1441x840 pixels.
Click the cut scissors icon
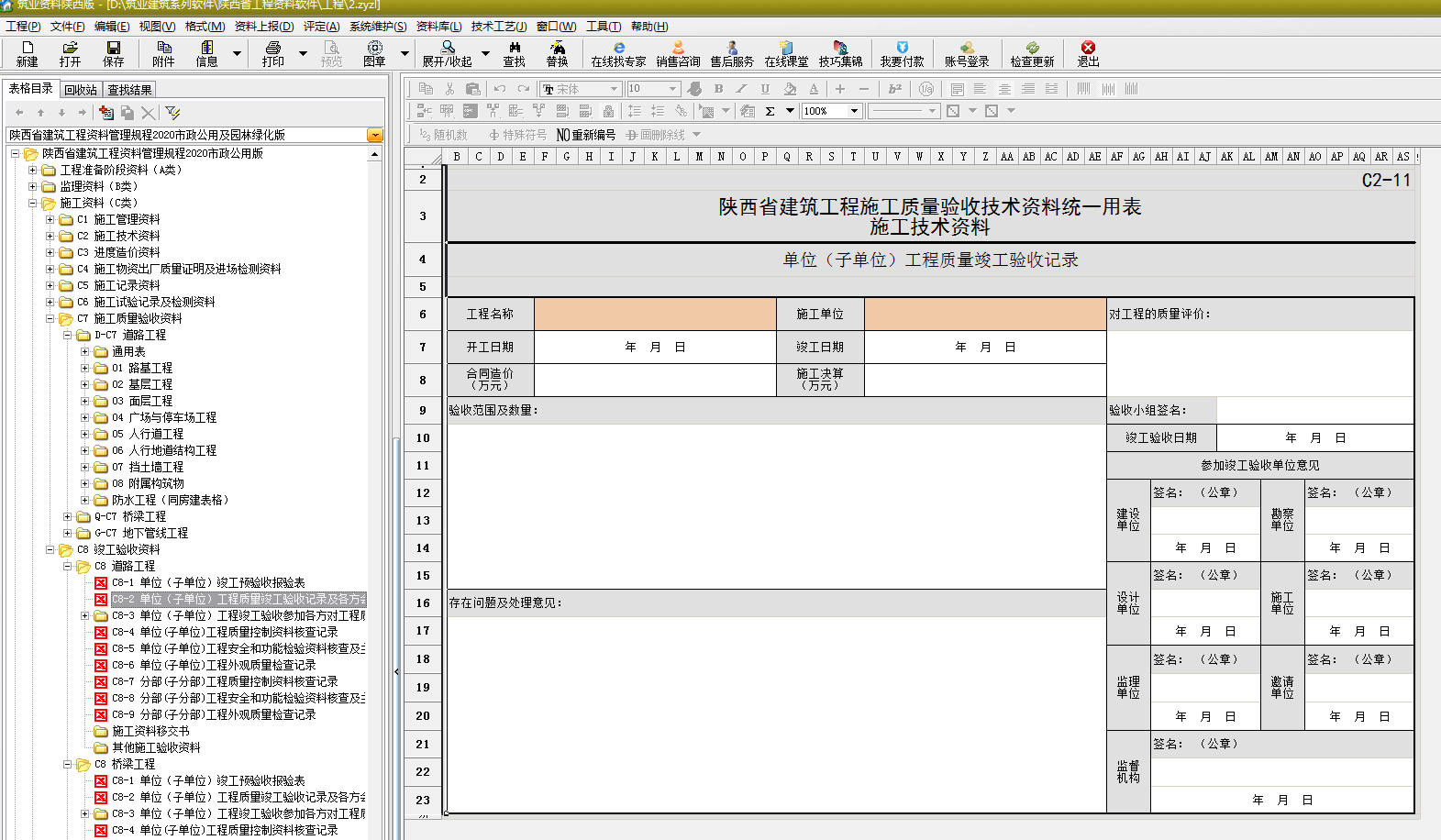pos(449,89)
